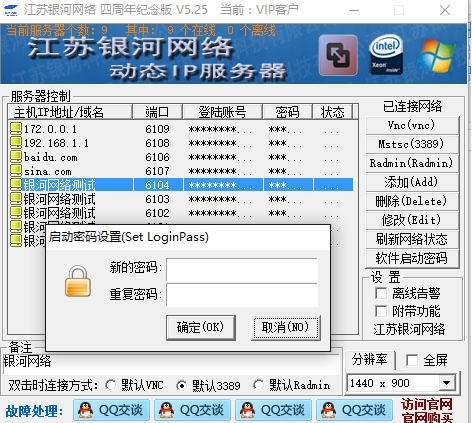The height and width of the screenshot is (423, 472).
Task: Click the 访问官网 link
Action: pos(427,404)
